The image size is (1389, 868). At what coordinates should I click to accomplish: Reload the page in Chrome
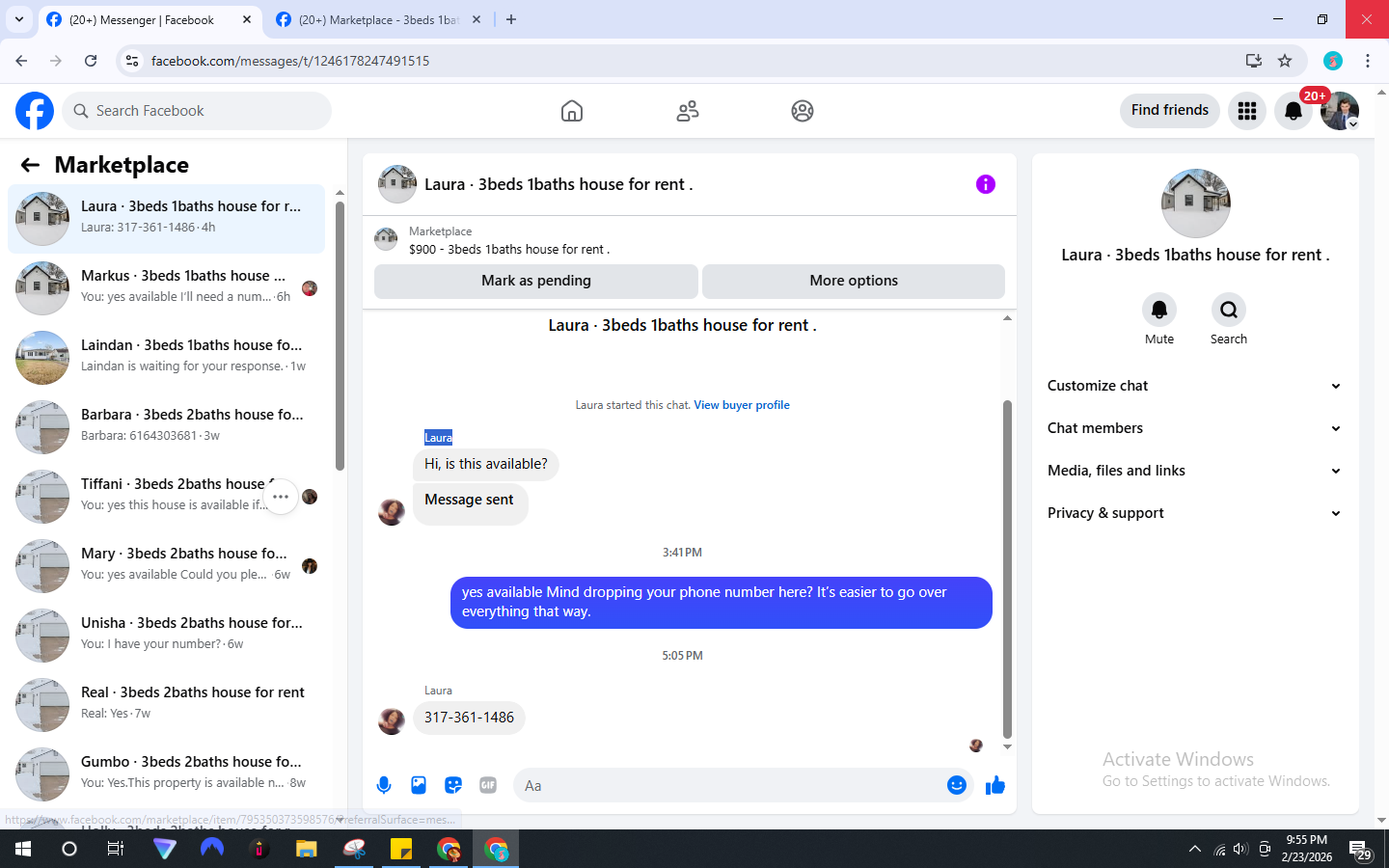pos(91,61)
